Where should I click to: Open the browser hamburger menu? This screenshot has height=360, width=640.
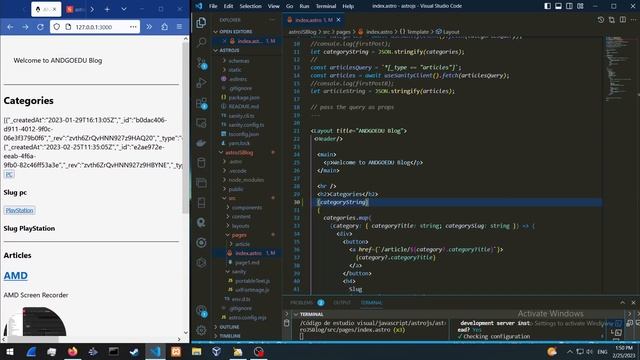[179, 27]
